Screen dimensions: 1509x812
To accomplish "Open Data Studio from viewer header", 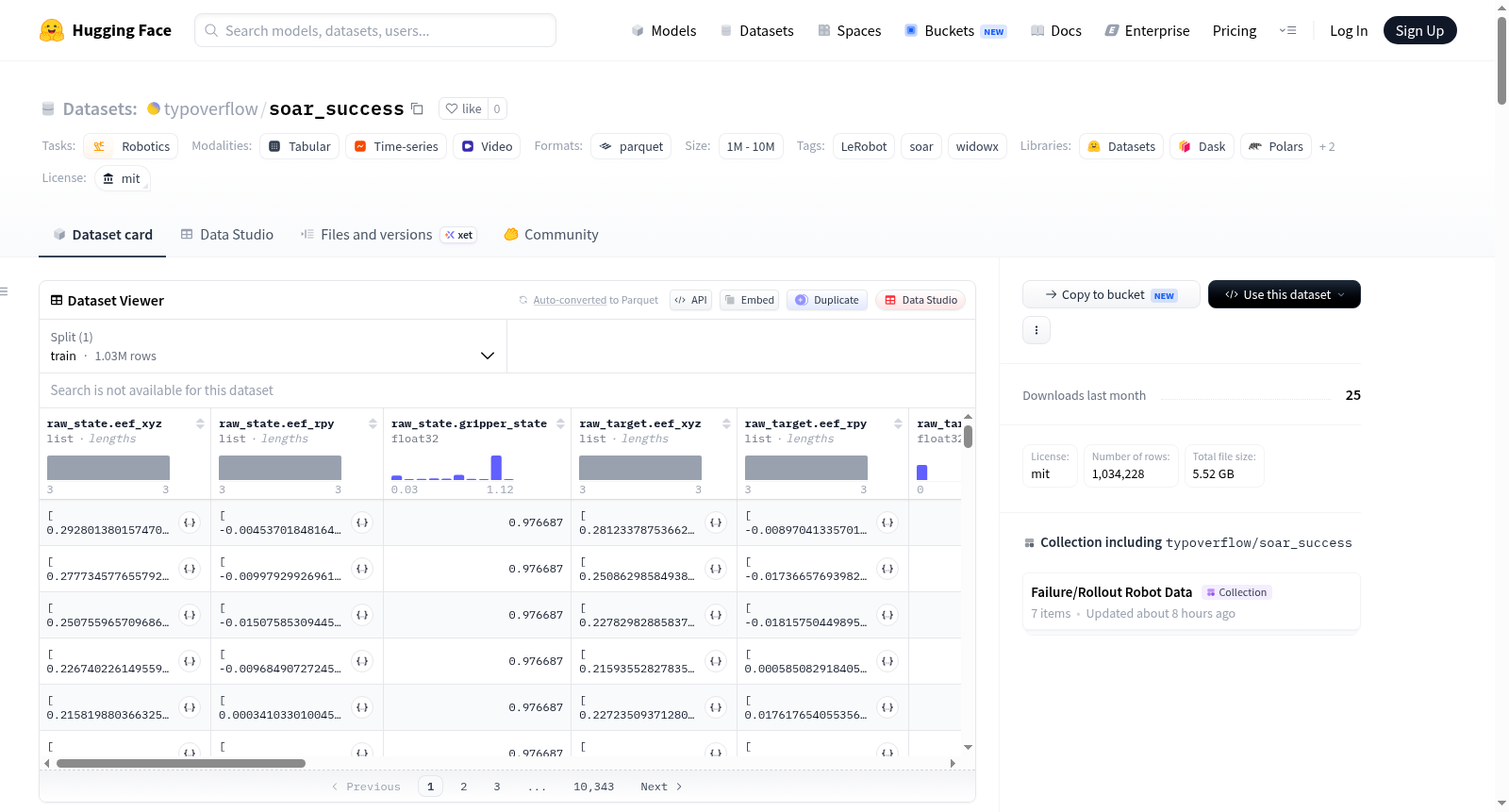I will pos(920,300).
